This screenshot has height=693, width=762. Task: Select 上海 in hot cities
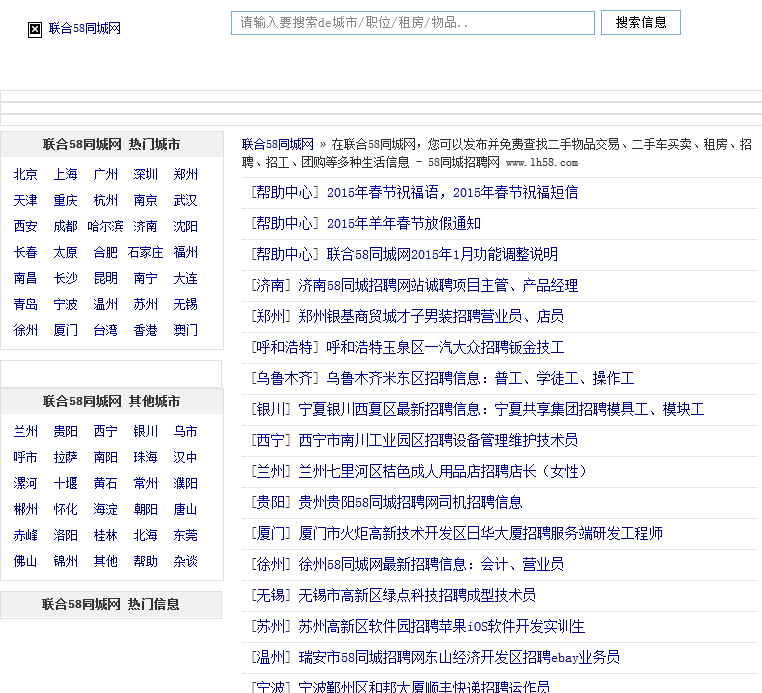(x=65, y=174)
